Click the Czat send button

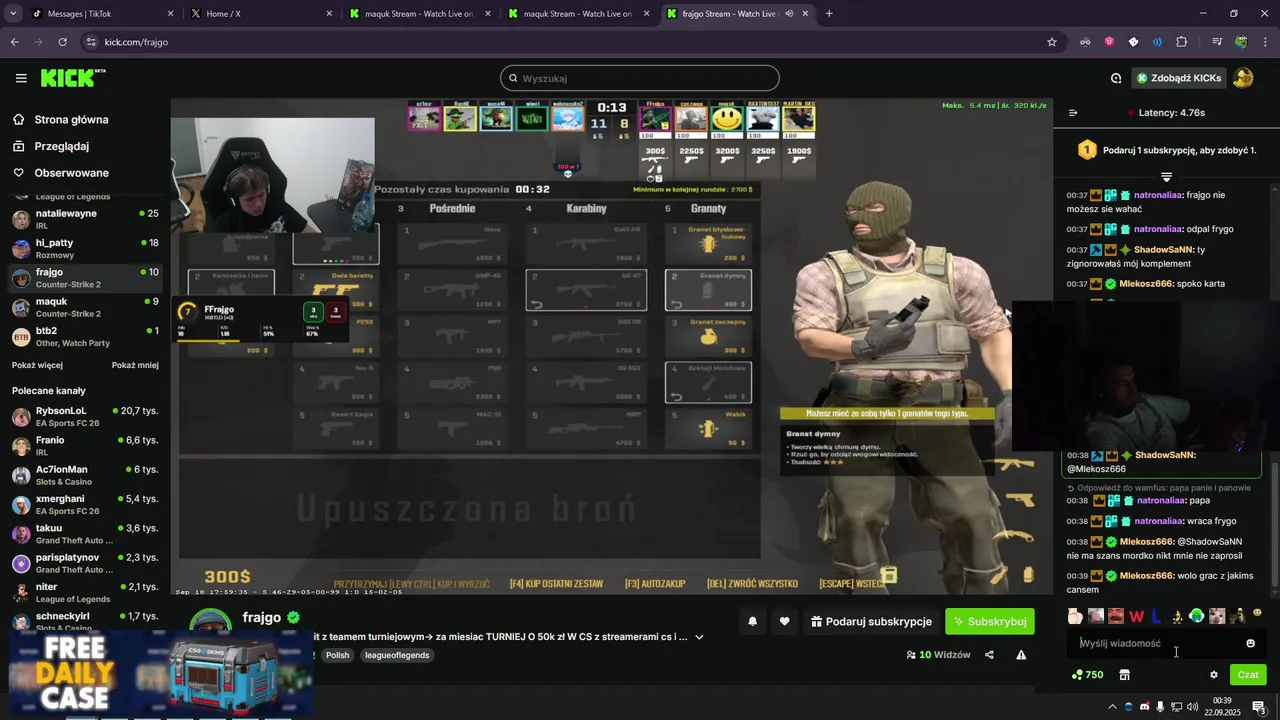(1248, 675)
